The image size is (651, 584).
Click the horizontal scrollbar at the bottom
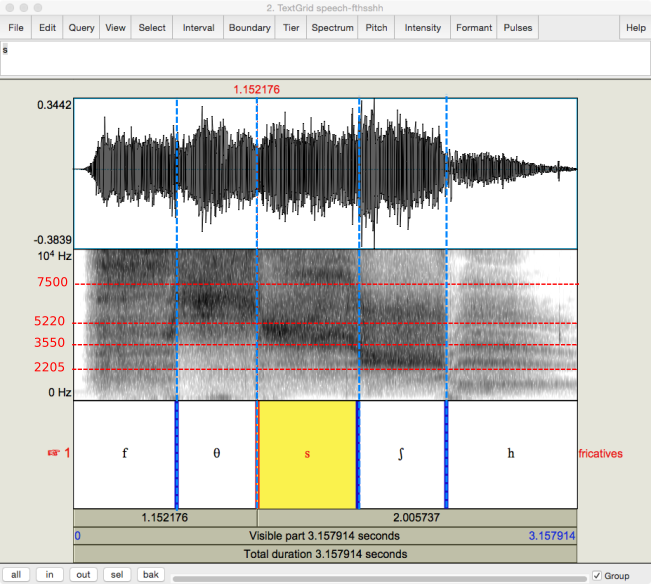(379, 579)
